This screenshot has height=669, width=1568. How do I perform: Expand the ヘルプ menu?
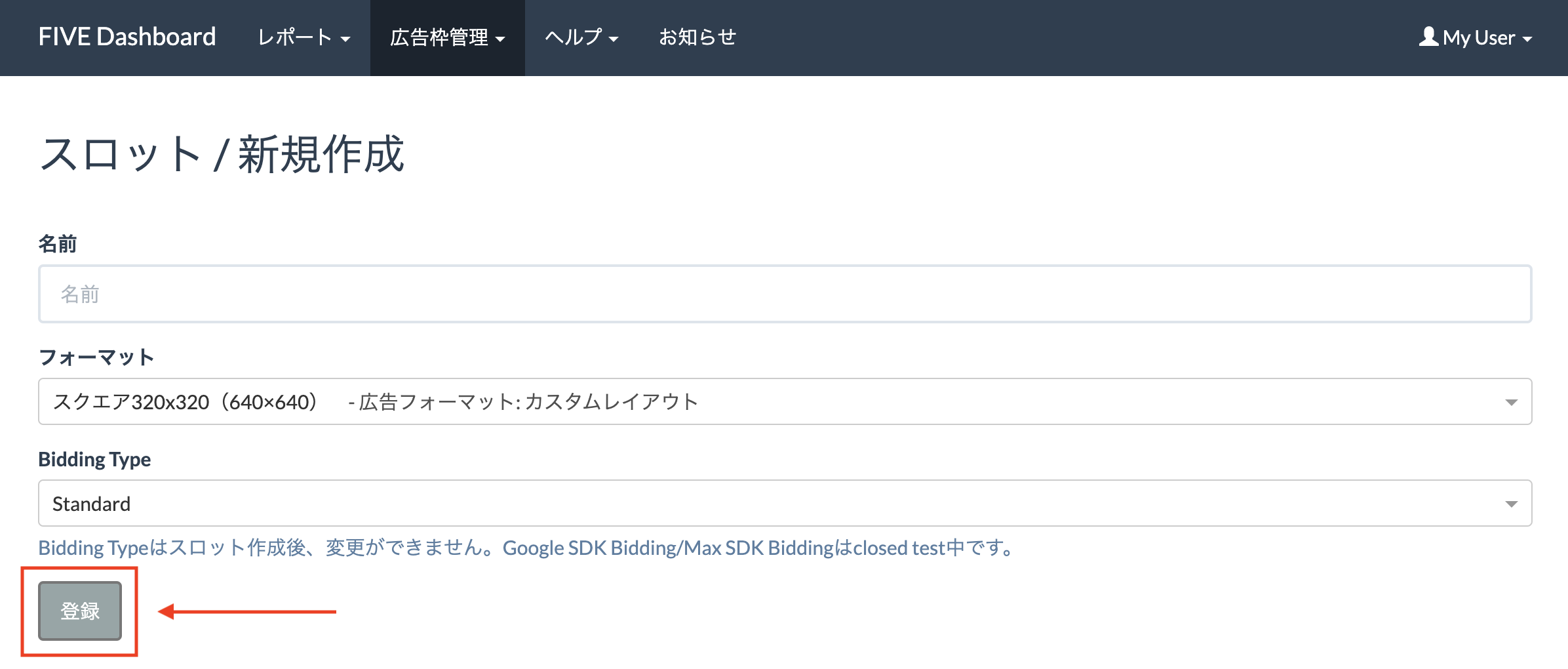click(x=581, y=37)
